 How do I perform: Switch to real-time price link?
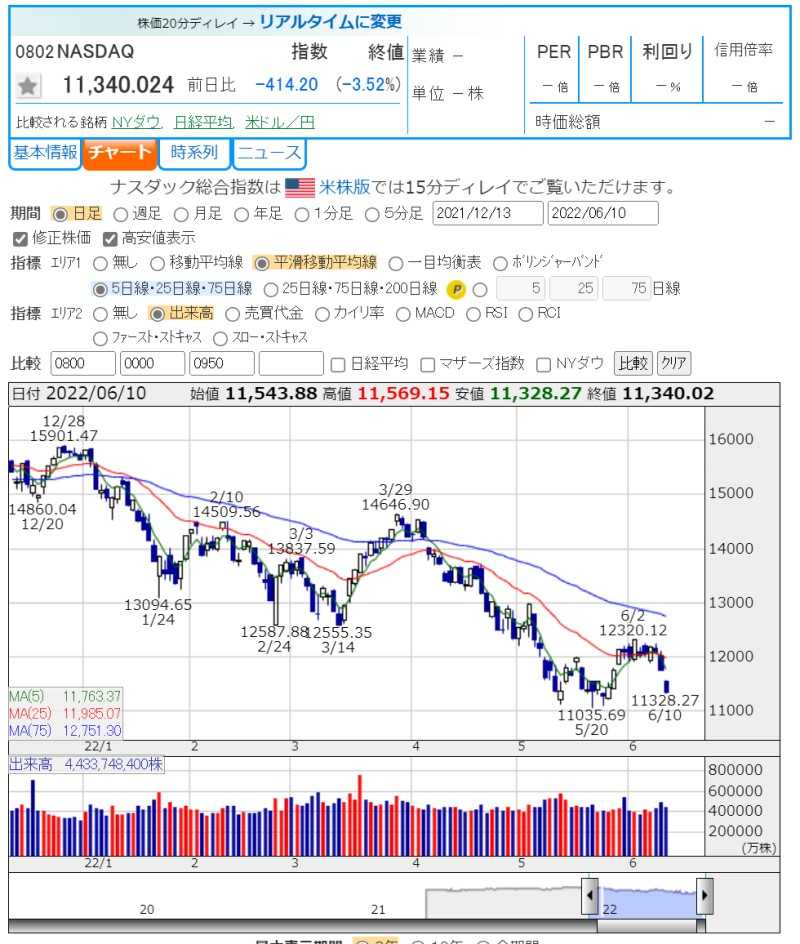(330, 22)
